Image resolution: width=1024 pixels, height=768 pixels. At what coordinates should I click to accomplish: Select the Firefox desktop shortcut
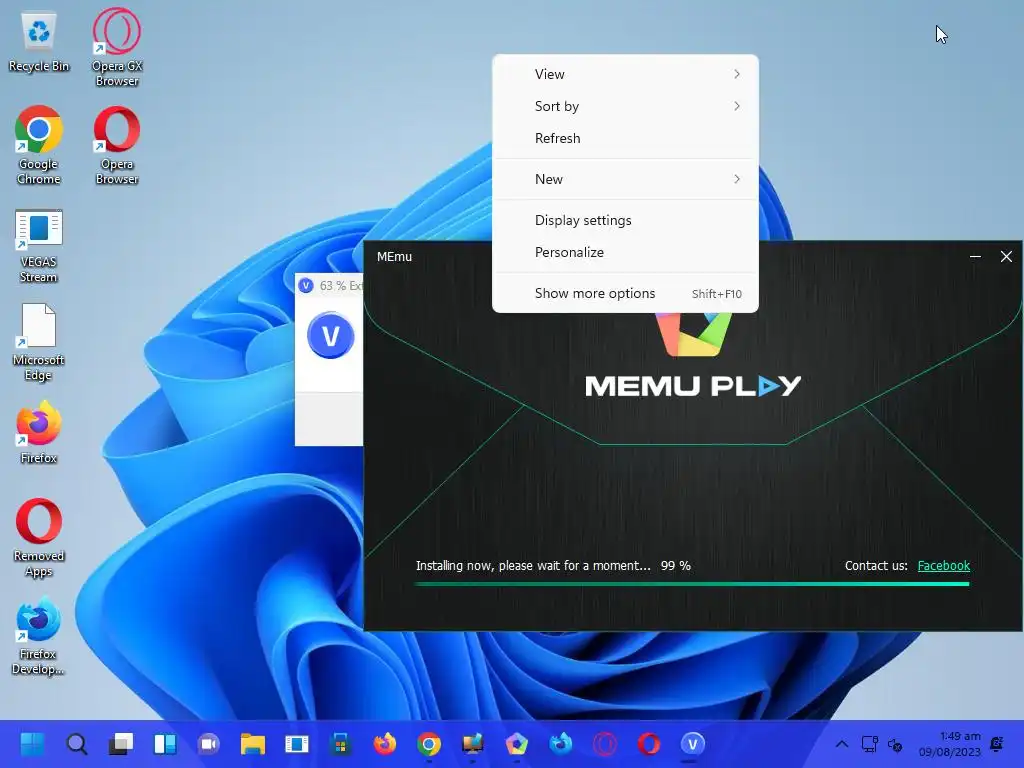point(39,434)
